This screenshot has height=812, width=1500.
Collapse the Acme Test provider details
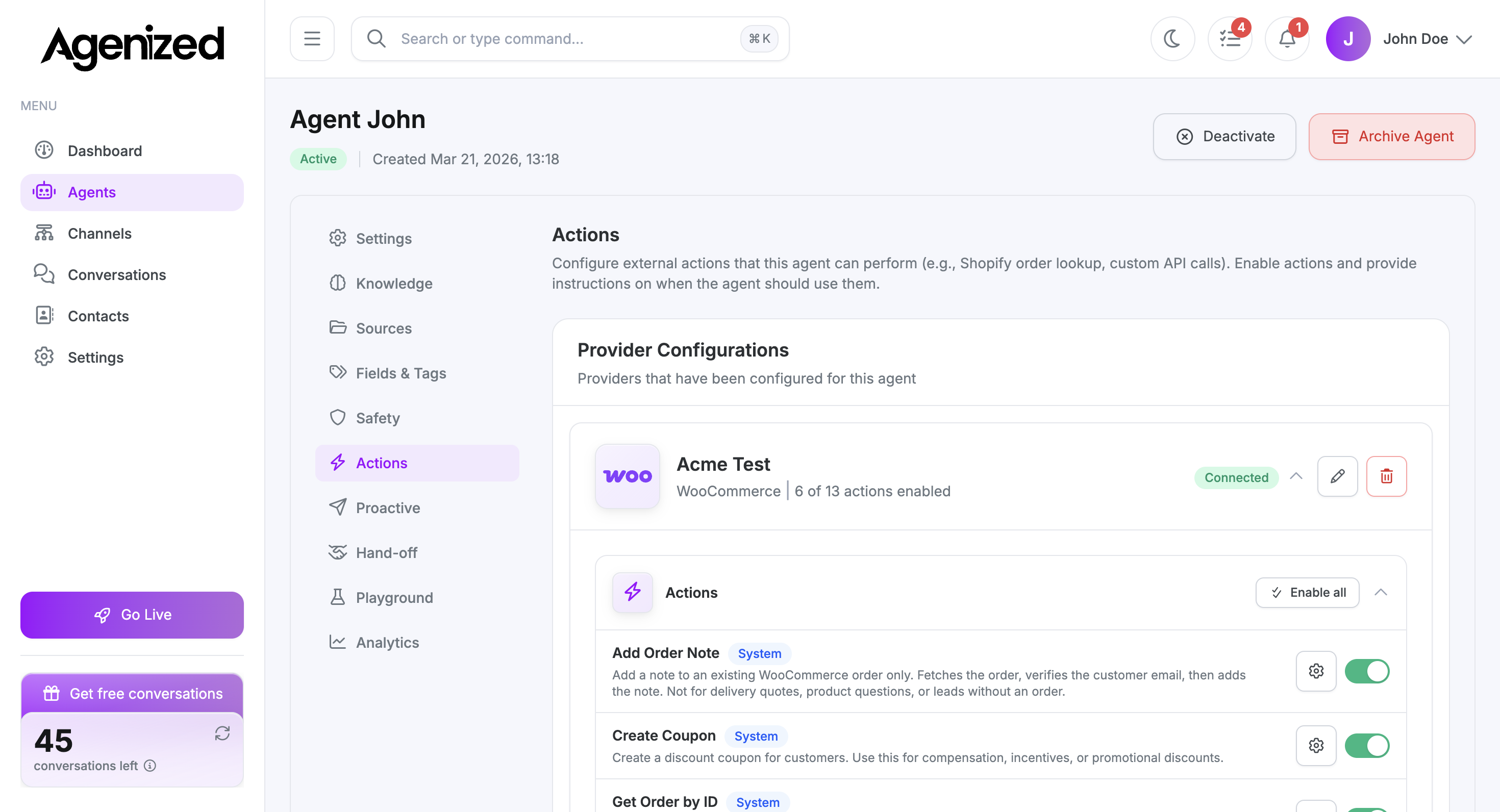(x=1297, y=476)
